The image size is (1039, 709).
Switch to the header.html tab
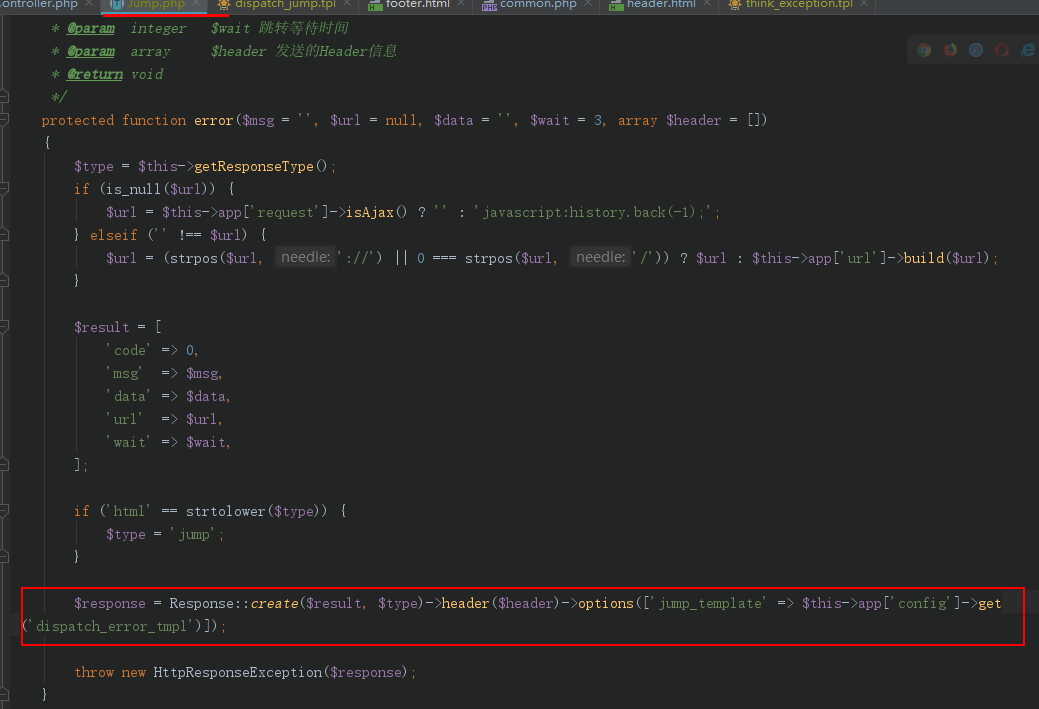(x=661, y=4)
